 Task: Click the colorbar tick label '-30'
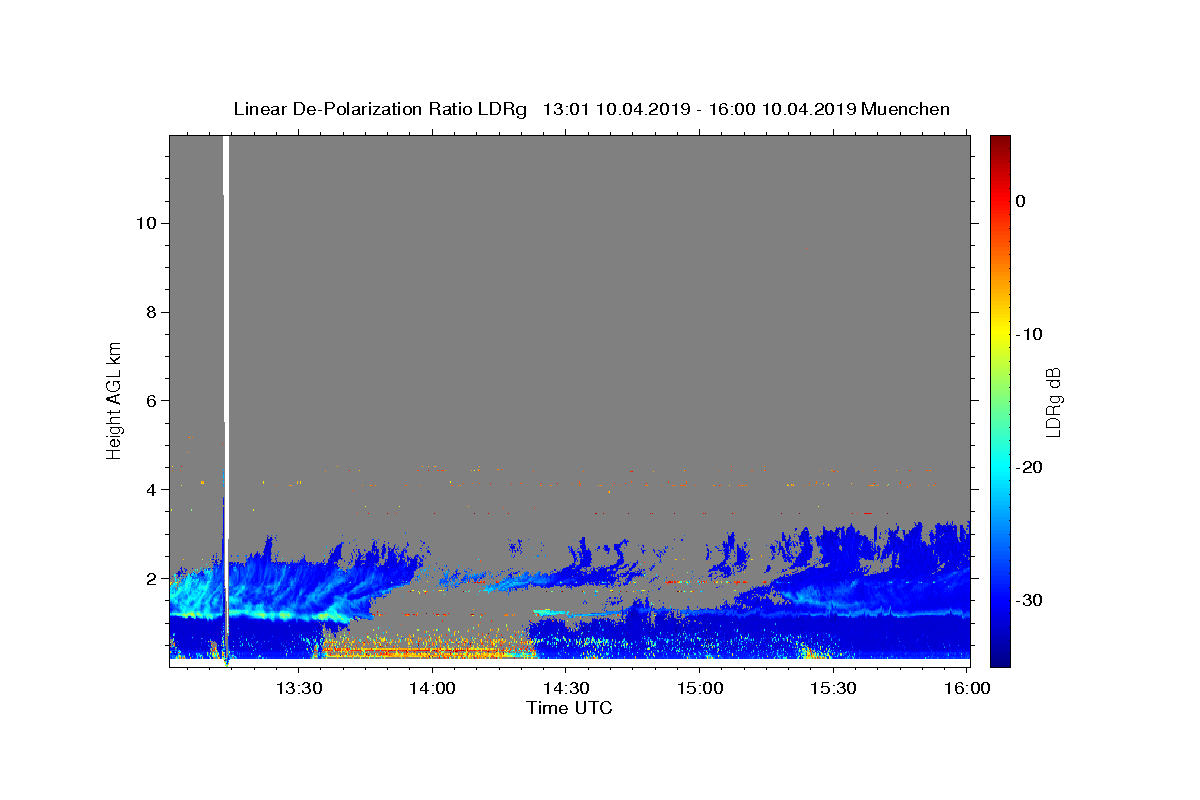pos(1030,600)
